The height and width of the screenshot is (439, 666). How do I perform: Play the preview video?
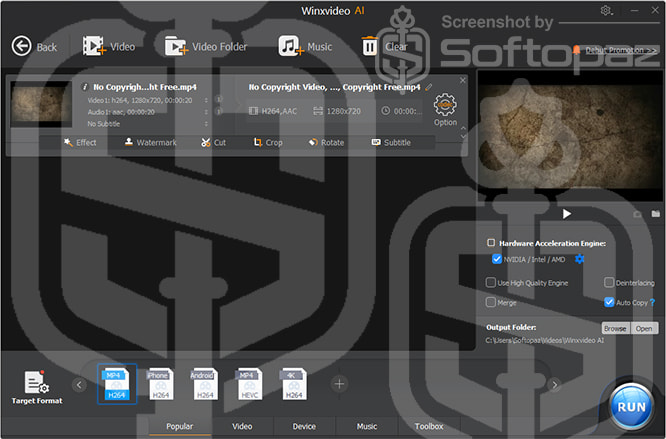pyautogui.click(x=566, y=214)
